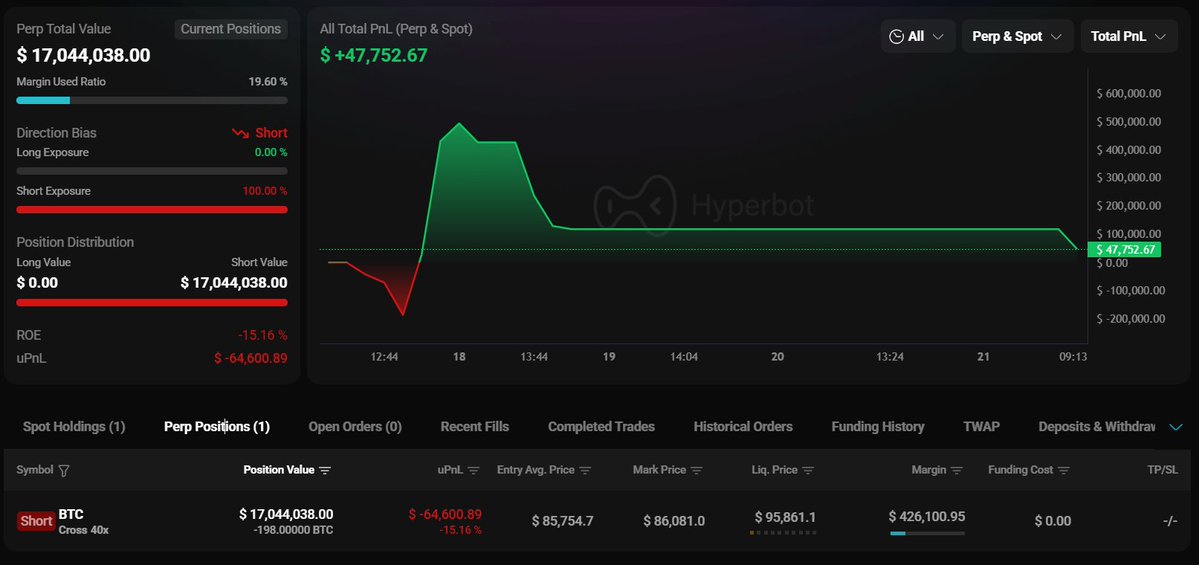
Task: Click the Current Positions button
Action: 231,29
